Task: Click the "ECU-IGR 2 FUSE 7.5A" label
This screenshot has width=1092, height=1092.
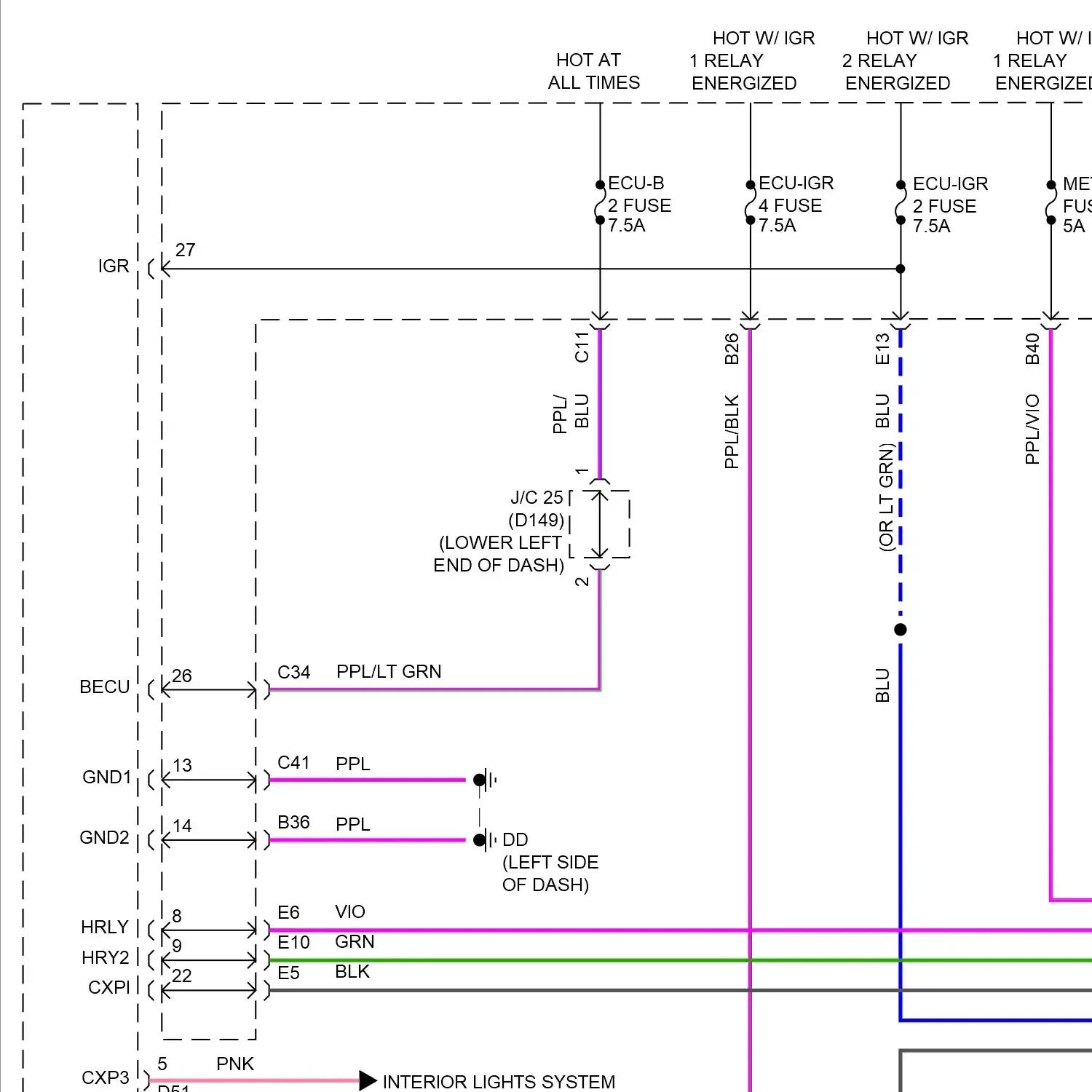Action: tap(950, 205)
